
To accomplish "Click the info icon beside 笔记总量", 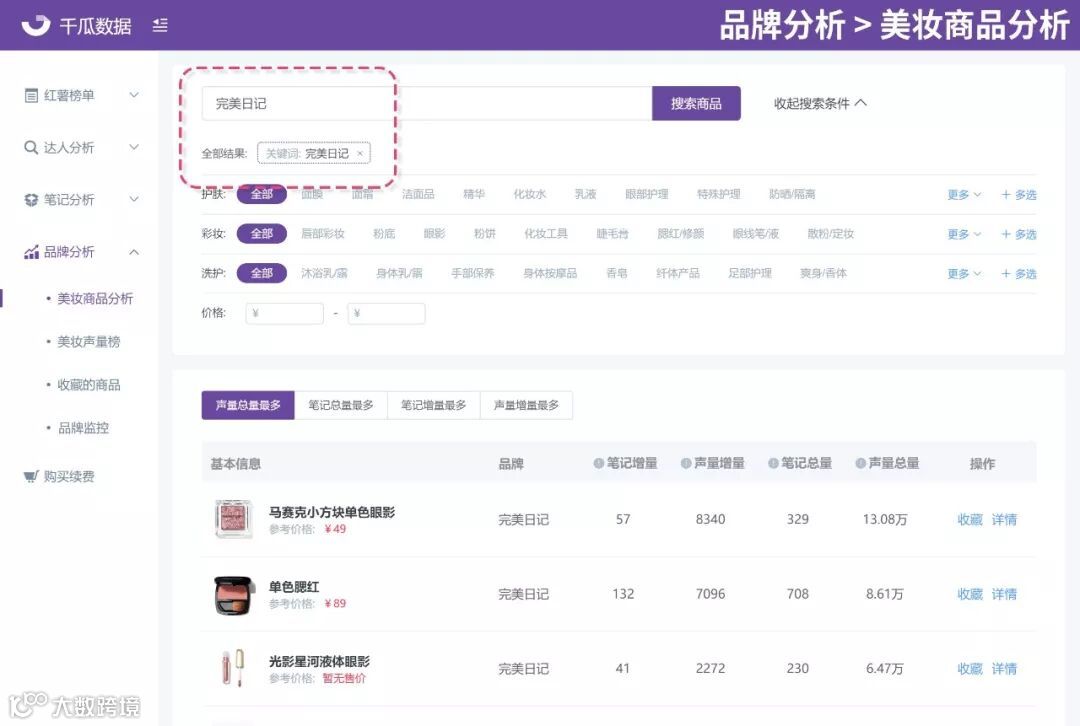I will [773, 464].
